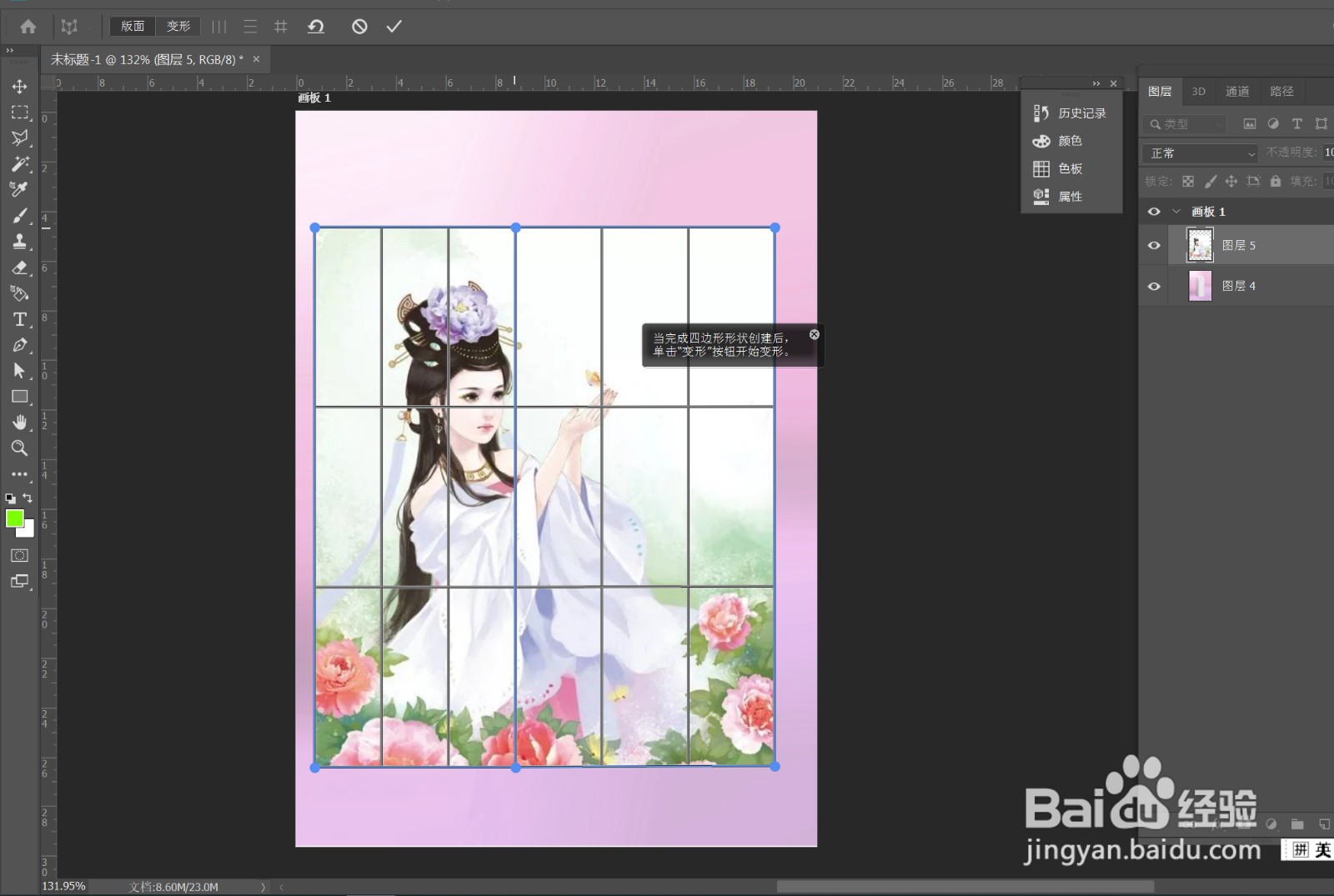This screenshot has width=1334, height=896.
Task: Select the Hand tool
Action: (x=20, y=423)
